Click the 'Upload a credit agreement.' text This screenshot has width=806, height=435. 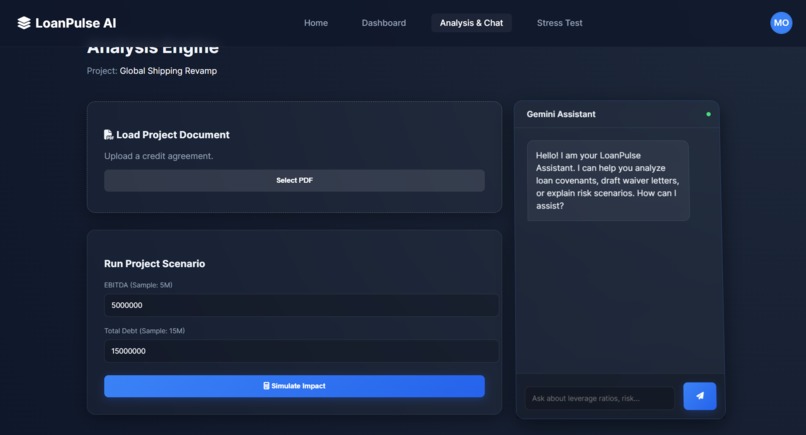click(x=158, y=156)
